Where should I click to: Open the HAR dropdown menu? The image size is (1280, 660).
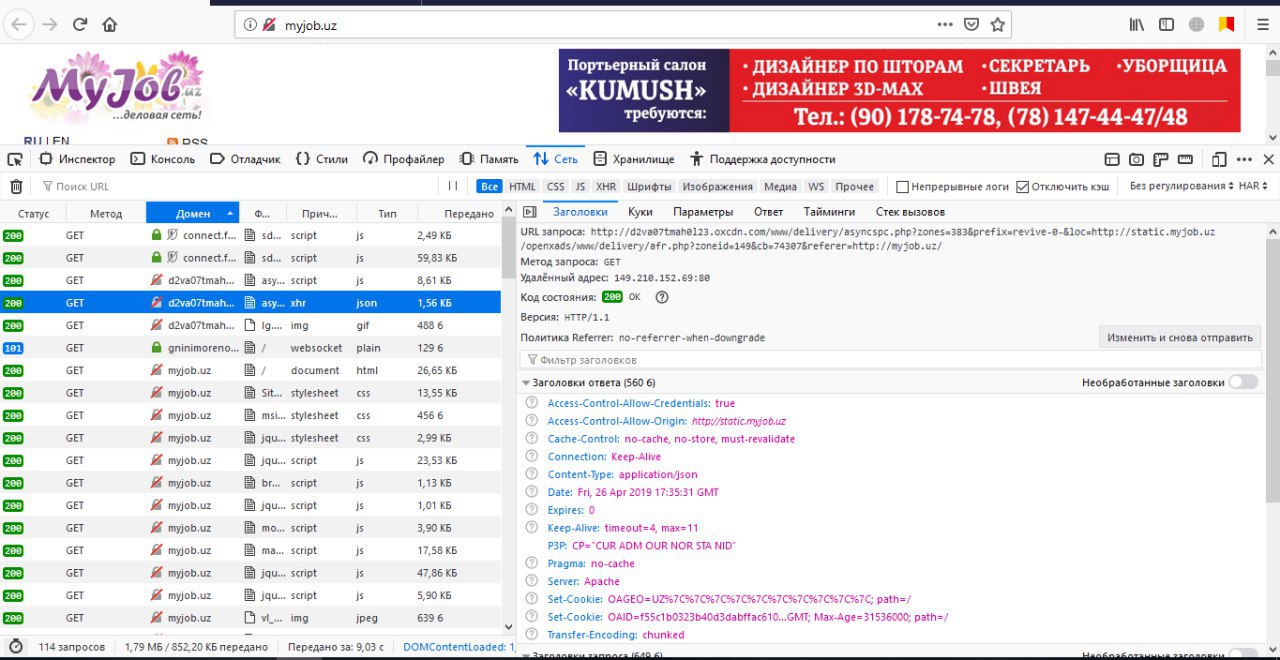[x=1254, y=186]
